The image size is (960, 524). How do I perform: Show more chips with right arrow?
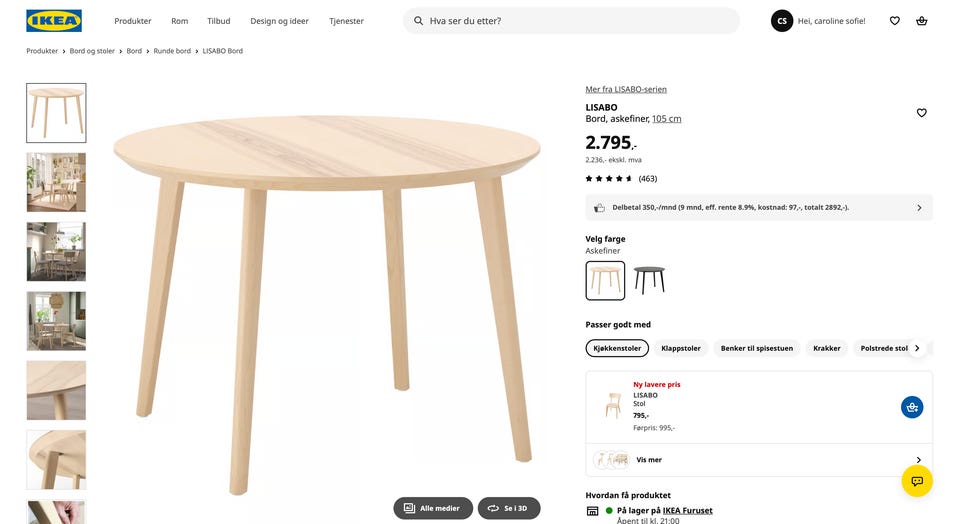[917, 348]
